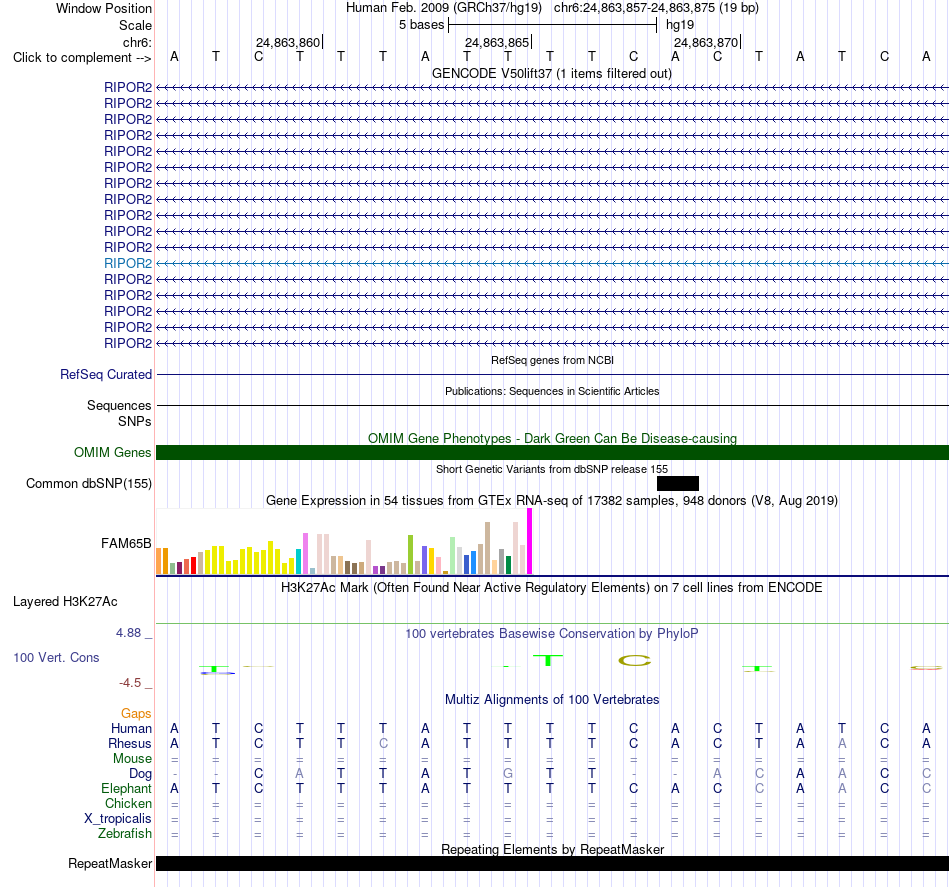Click the orange Gaps row label
The width and height of the screenshot is (950, 887).
(136, 714)
